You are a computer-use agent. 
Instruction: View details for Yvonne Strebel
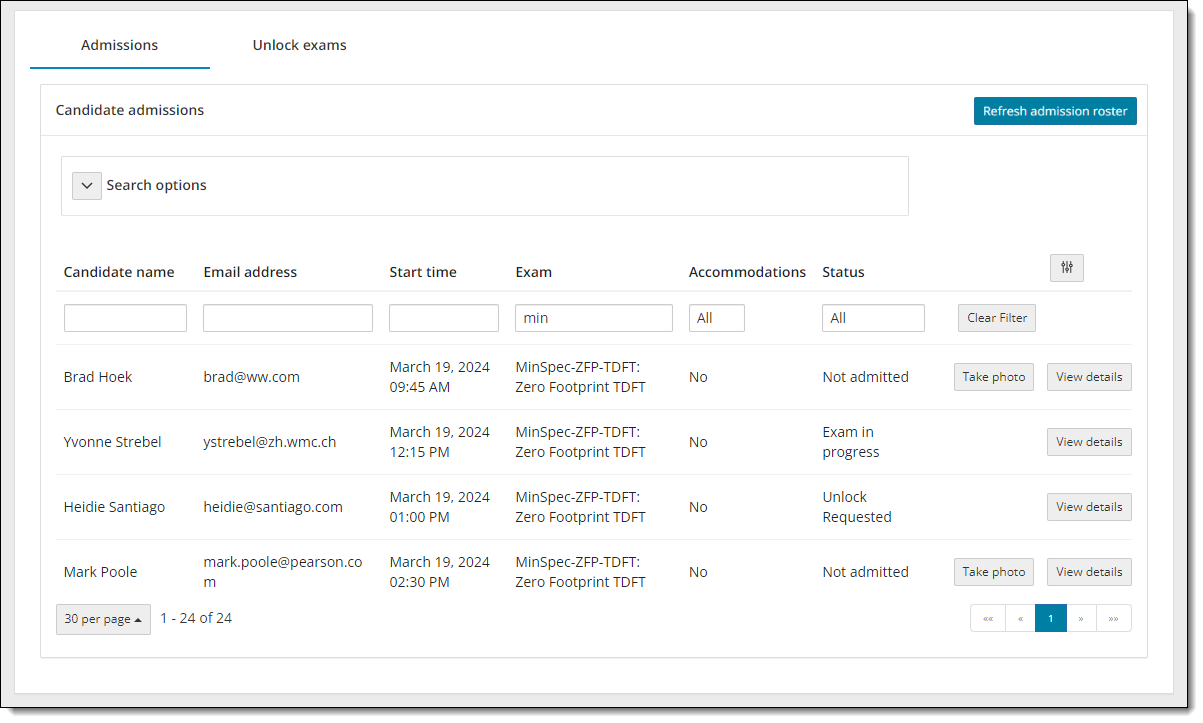tap(1088, 442)
